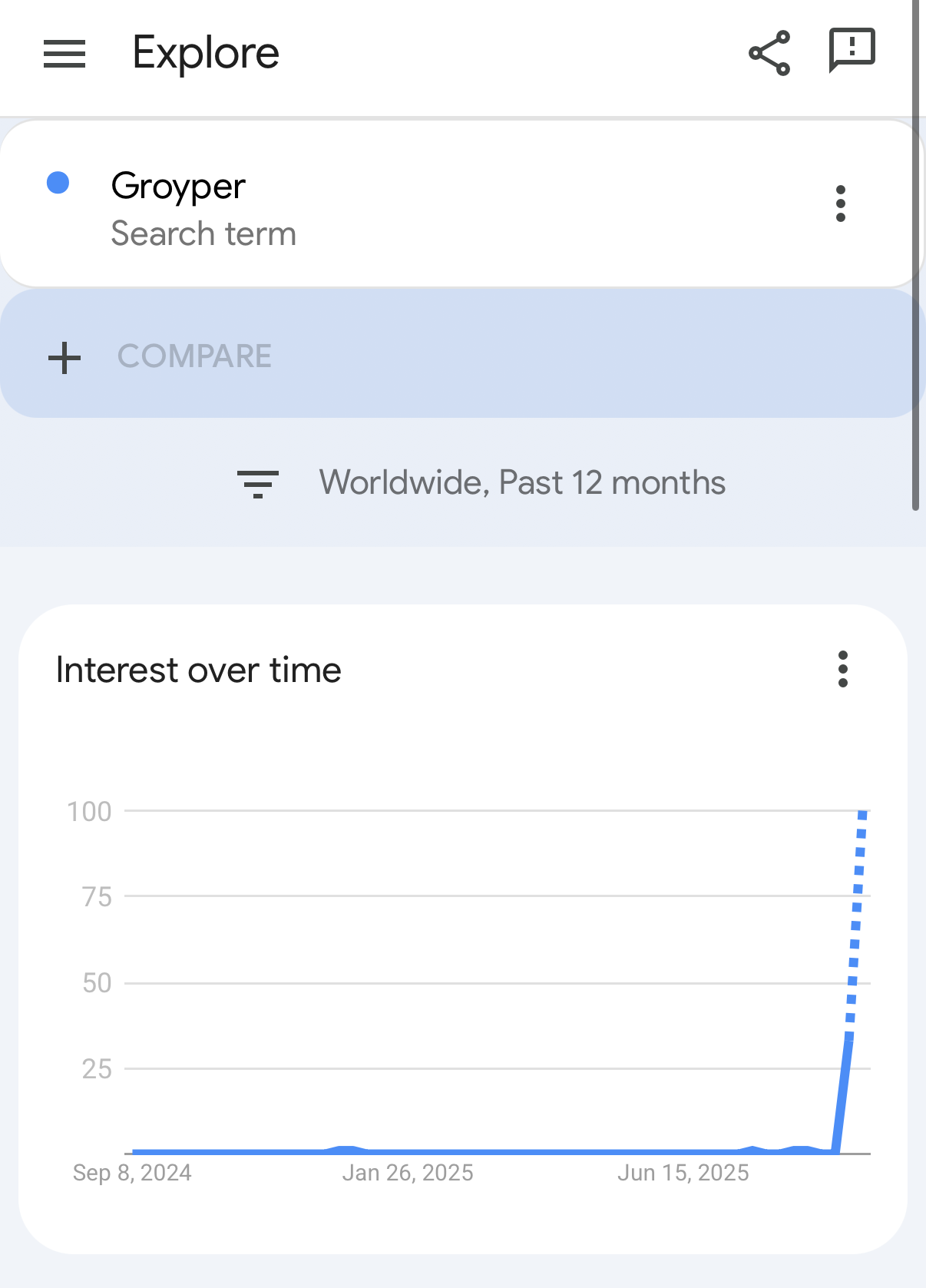Click the Search term subtitle
This screenshot has width=926, height=1288.
203,233
